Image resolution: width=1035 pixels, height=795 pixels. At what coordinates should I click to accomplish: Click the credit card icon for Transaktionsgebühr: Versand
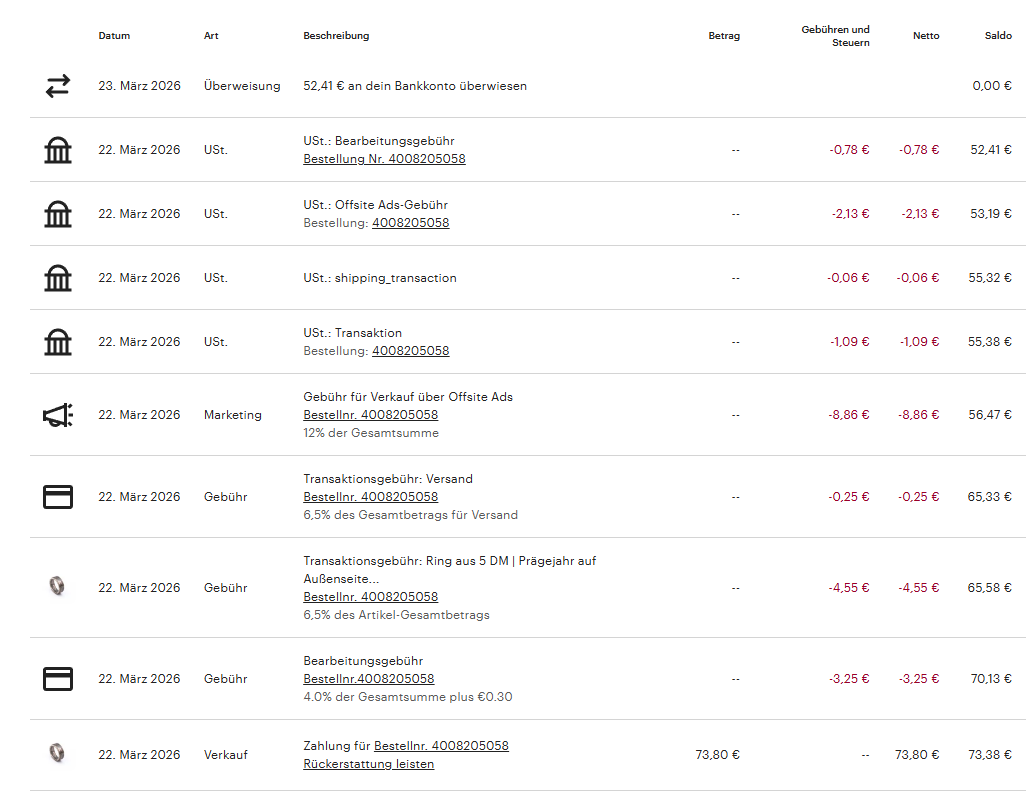[x=58, y=497]
